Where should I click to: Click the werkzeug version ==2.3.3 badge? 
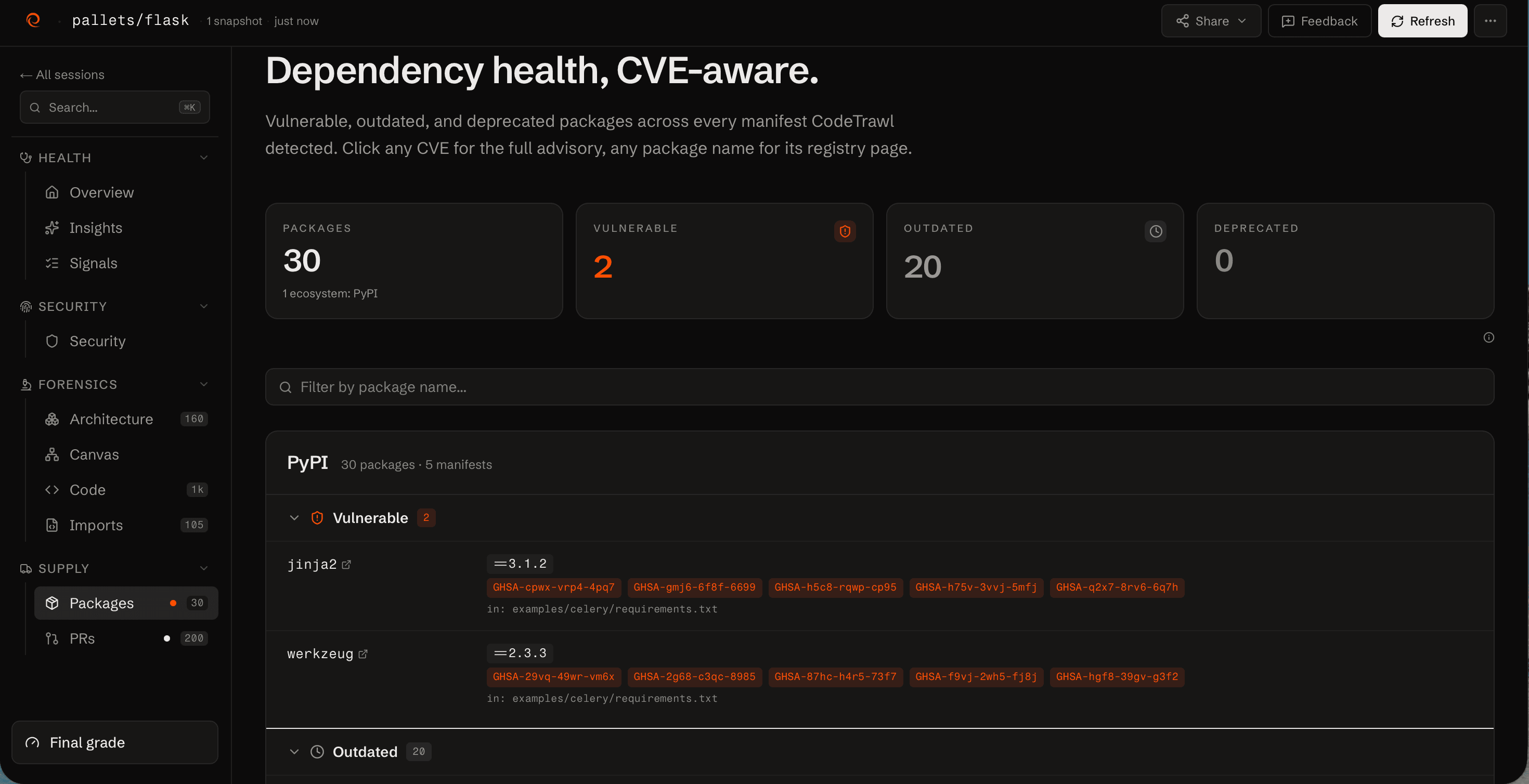click(520, 654)
